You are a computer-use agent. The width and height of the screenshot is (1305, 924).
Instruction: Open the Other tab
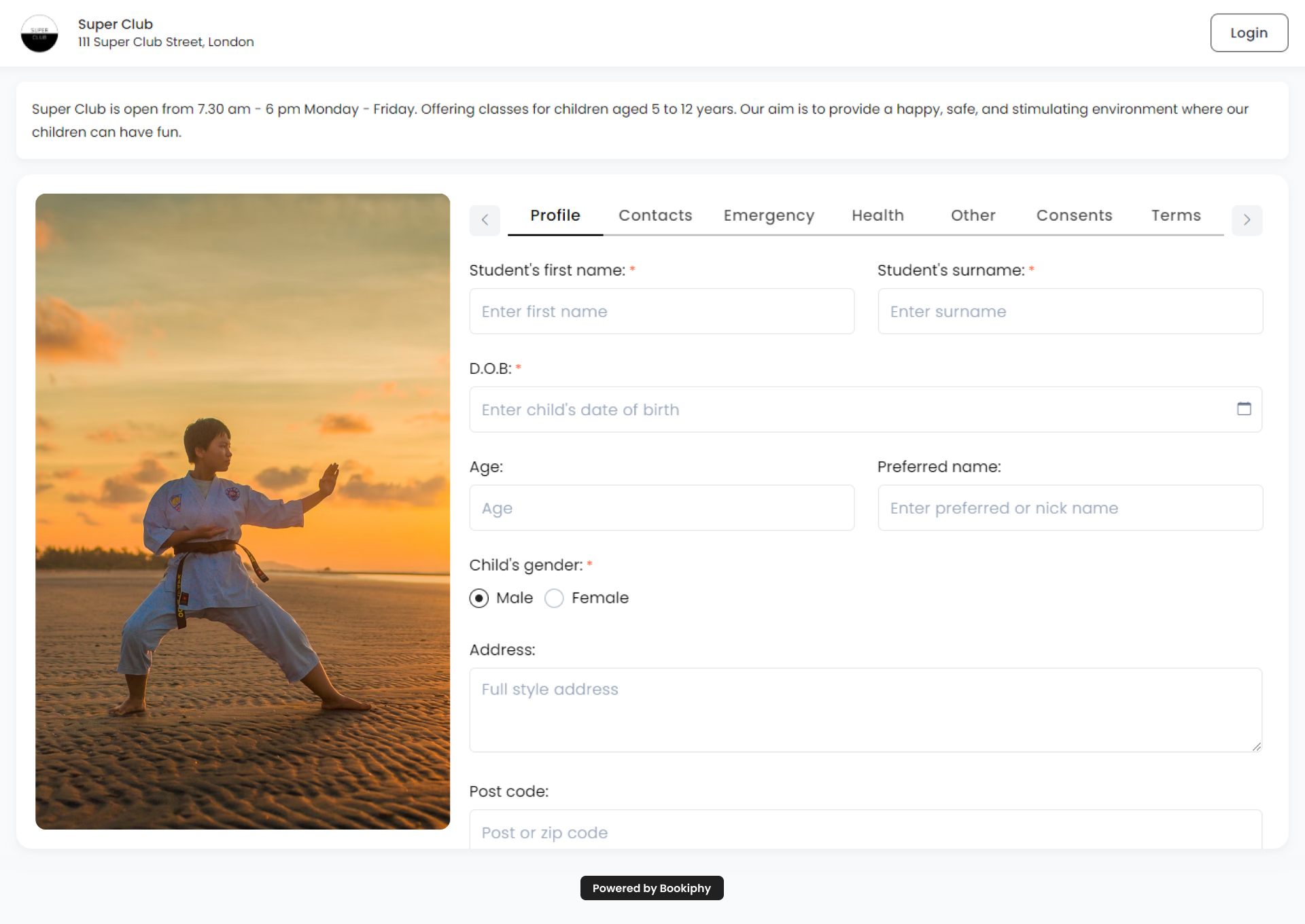(x=973, y=215)
